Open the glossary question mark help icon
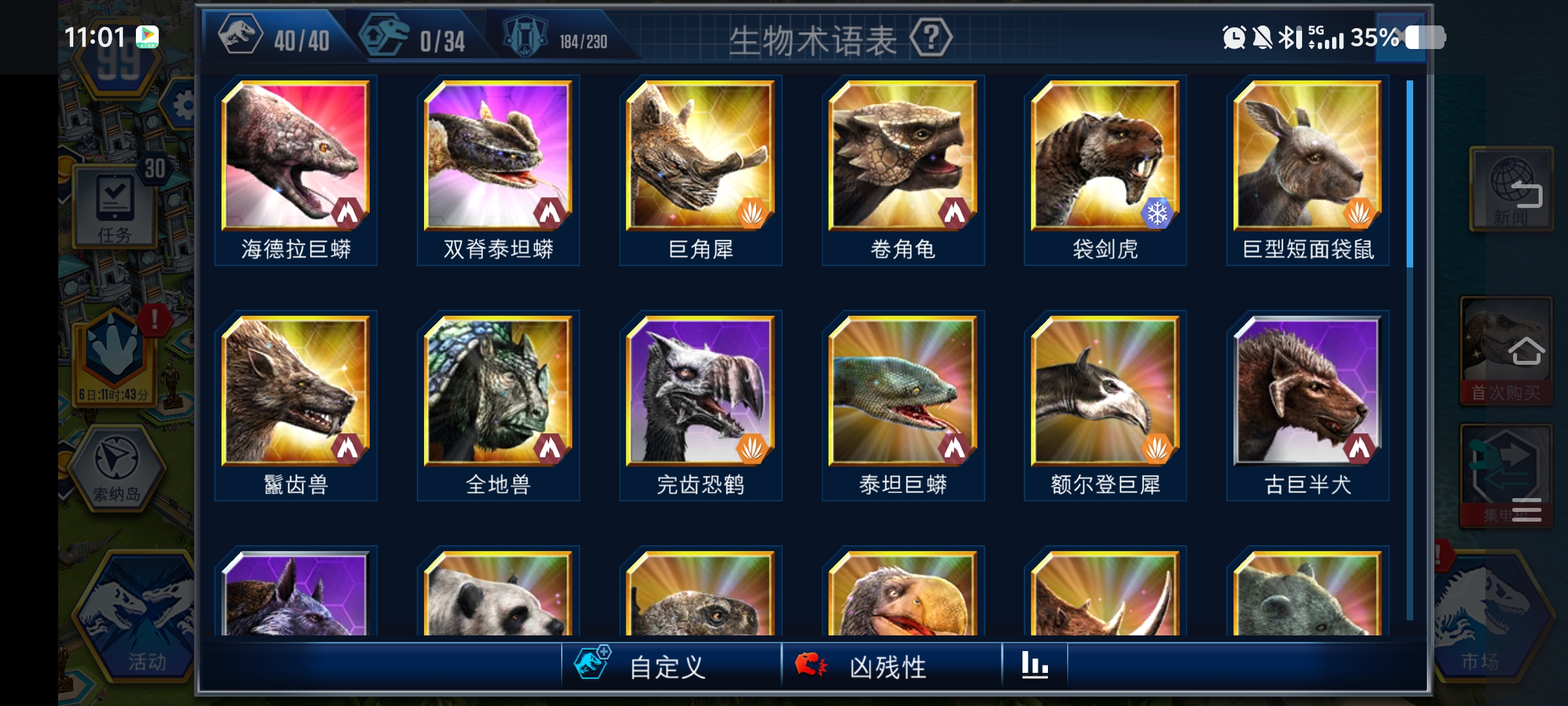1568x706 pixels. tap(931, 39)
